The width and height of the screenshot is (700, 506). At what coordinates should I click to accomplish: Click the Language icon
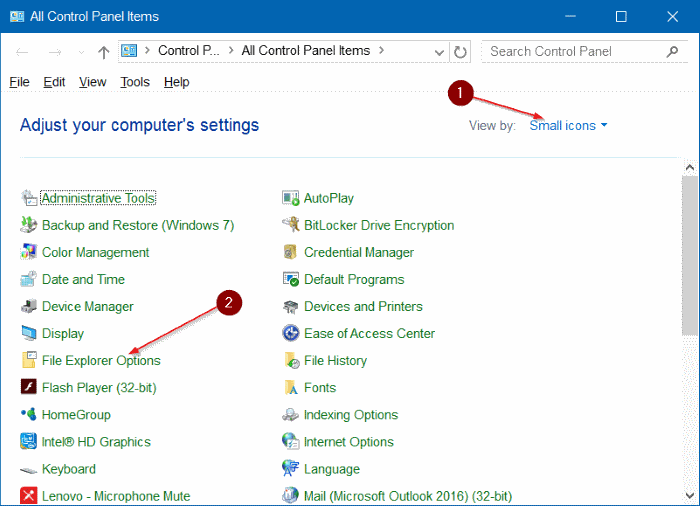(291, 468)
